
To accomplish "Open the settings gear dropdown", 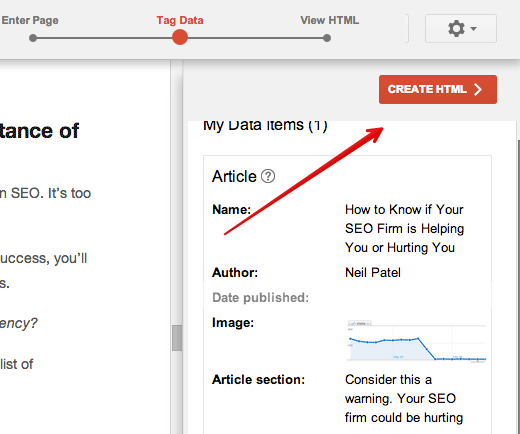I will (x=461, y=29).
